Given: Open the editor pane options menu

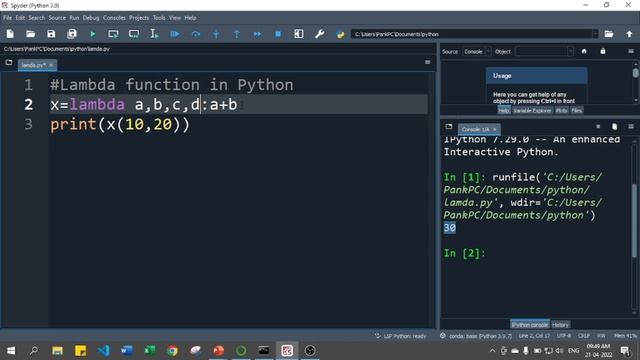Looking at the screenshot, I should pyautogui.click(x=427, y=62).
